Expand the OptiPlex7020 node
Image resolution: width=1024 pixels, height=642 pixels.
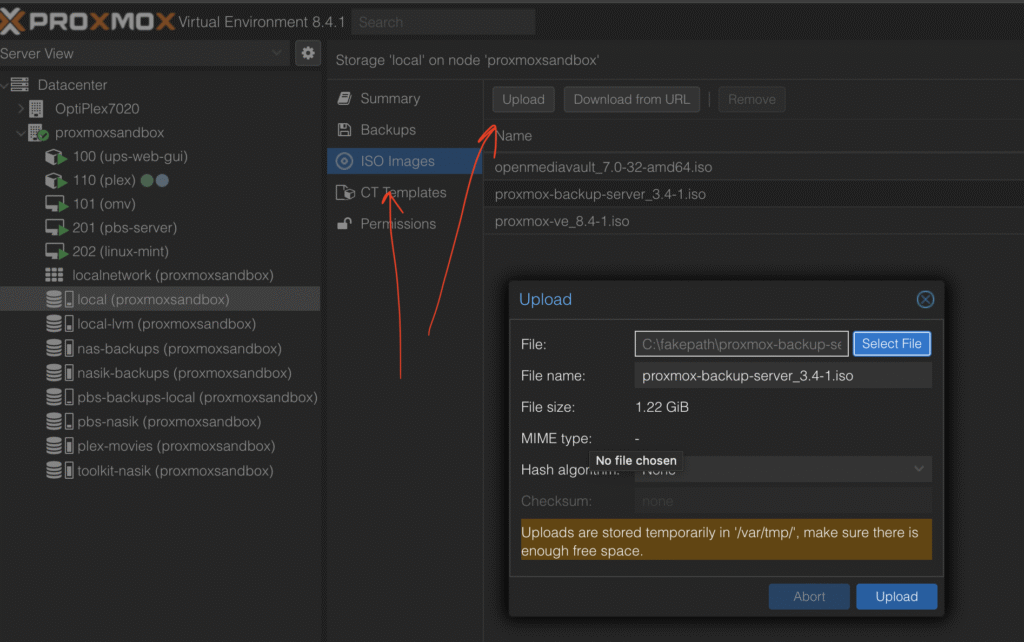point(21,108)
